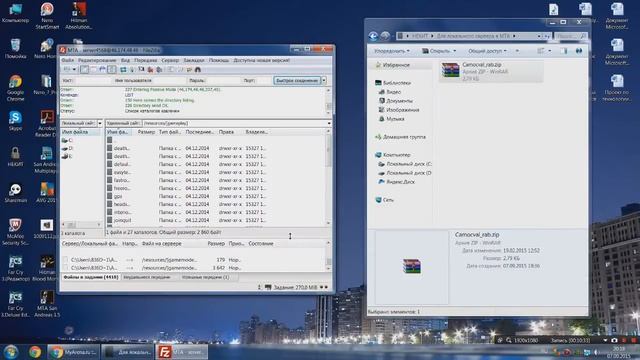Image resolution: width=640 pixels, height=360 pixels.
Task: Open Site Manager dropdown arrow in toolbar
Action: tap(74, 69)
